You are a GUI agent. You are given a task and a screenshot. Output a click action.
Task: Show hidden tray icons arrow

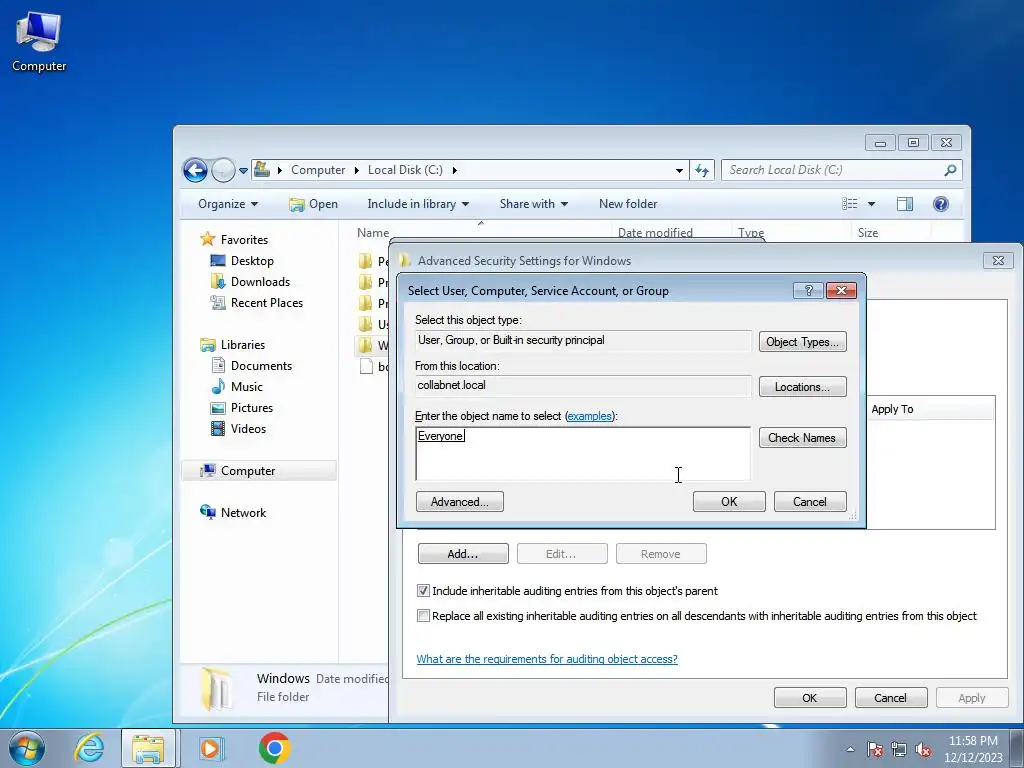coord(850,749)
